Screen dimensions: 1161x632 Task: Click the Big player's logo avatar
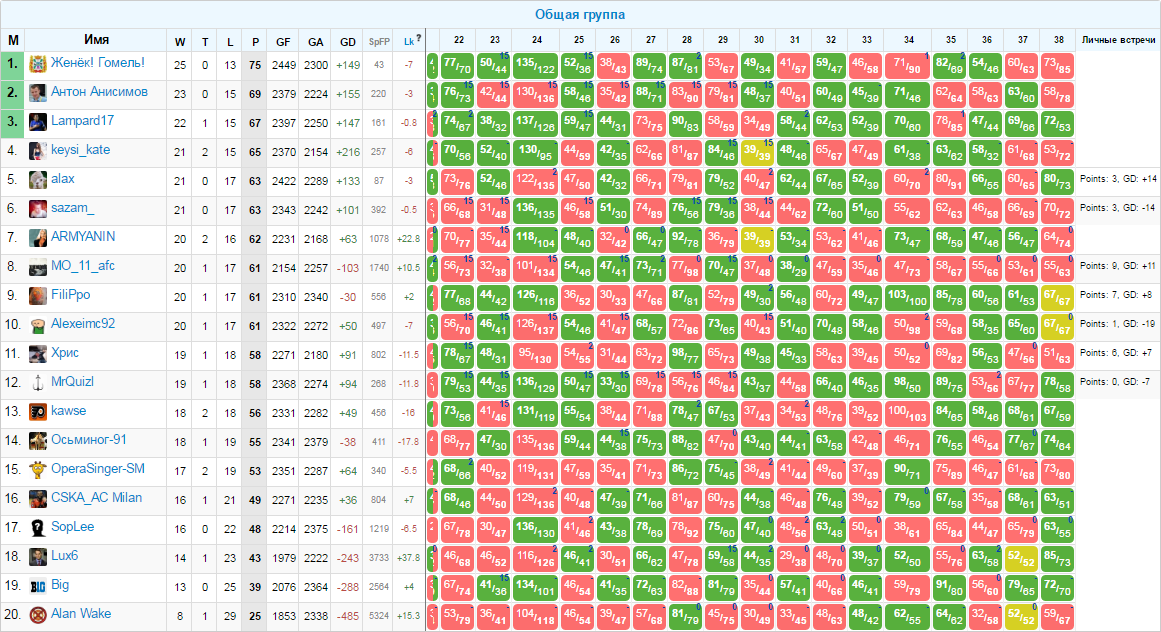click(38, 586)
